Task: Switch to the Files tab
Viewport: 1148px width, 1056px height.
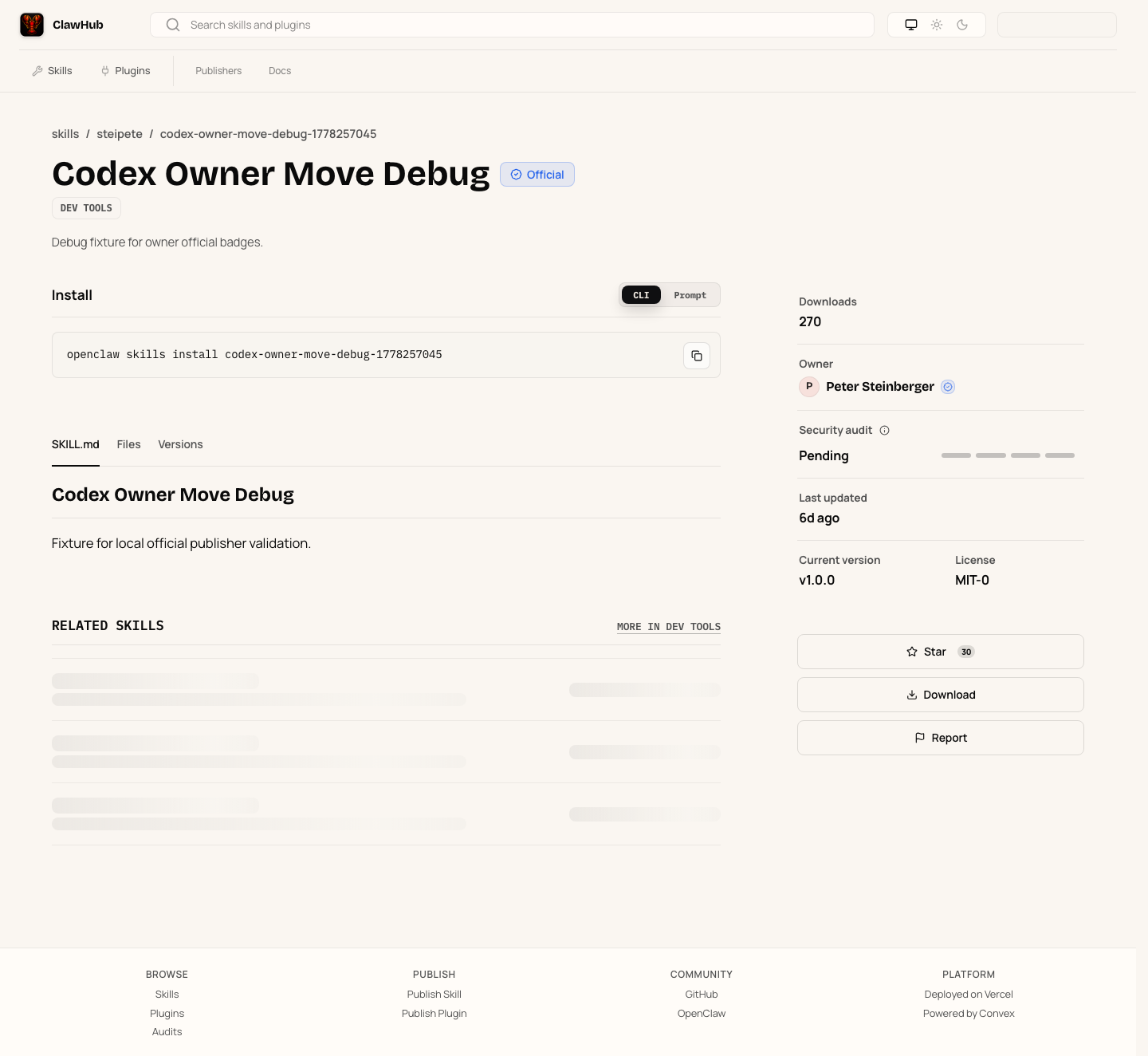Action: pos(128,444)
